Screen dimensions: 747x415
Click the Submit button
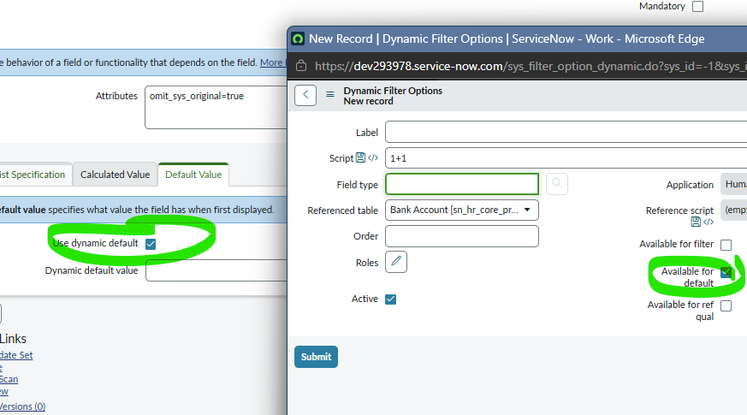coord(316,357)
